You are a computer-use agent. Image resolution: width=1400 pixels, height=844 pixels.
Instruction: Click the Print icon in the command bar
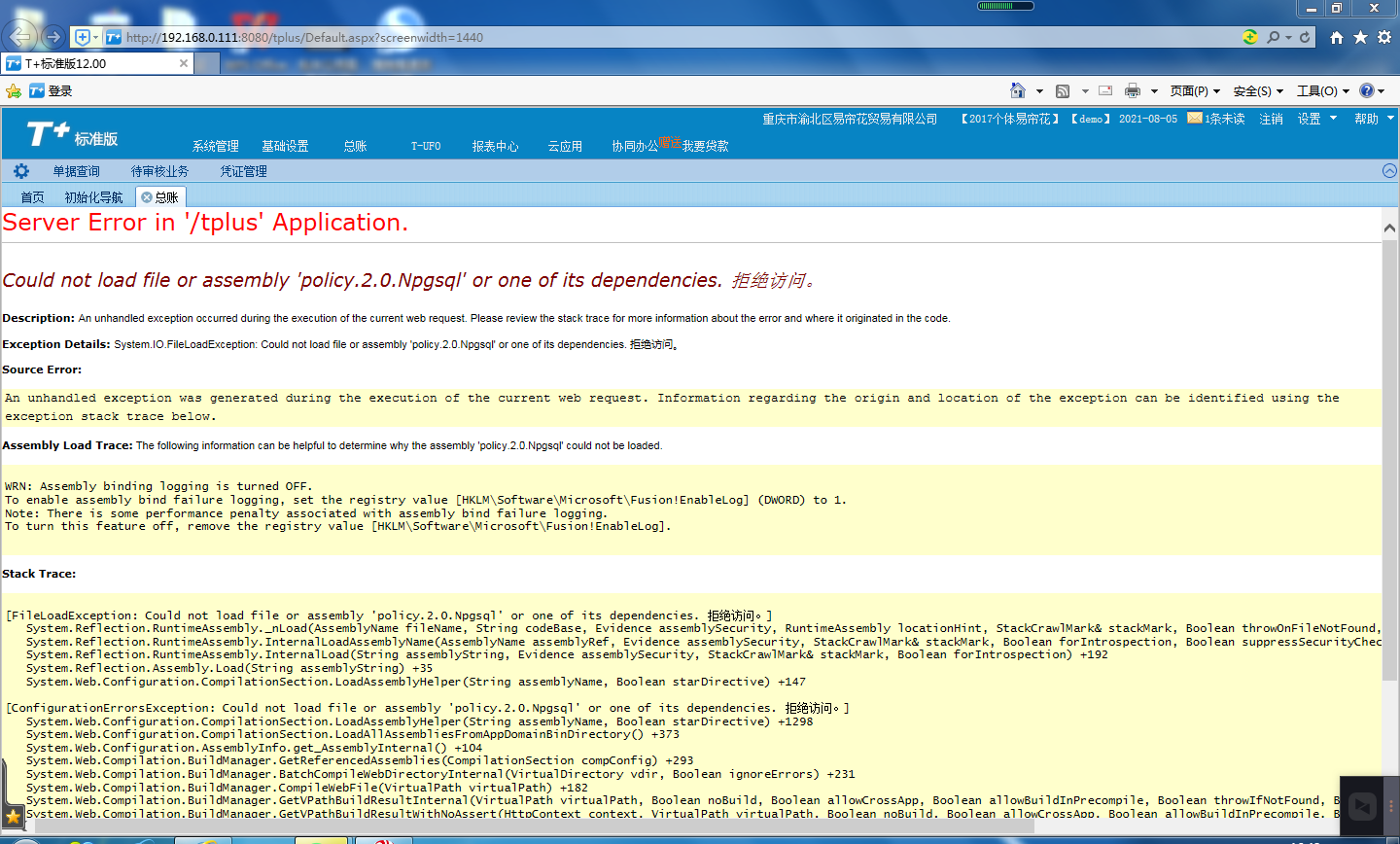click(x=1133, y=90)
